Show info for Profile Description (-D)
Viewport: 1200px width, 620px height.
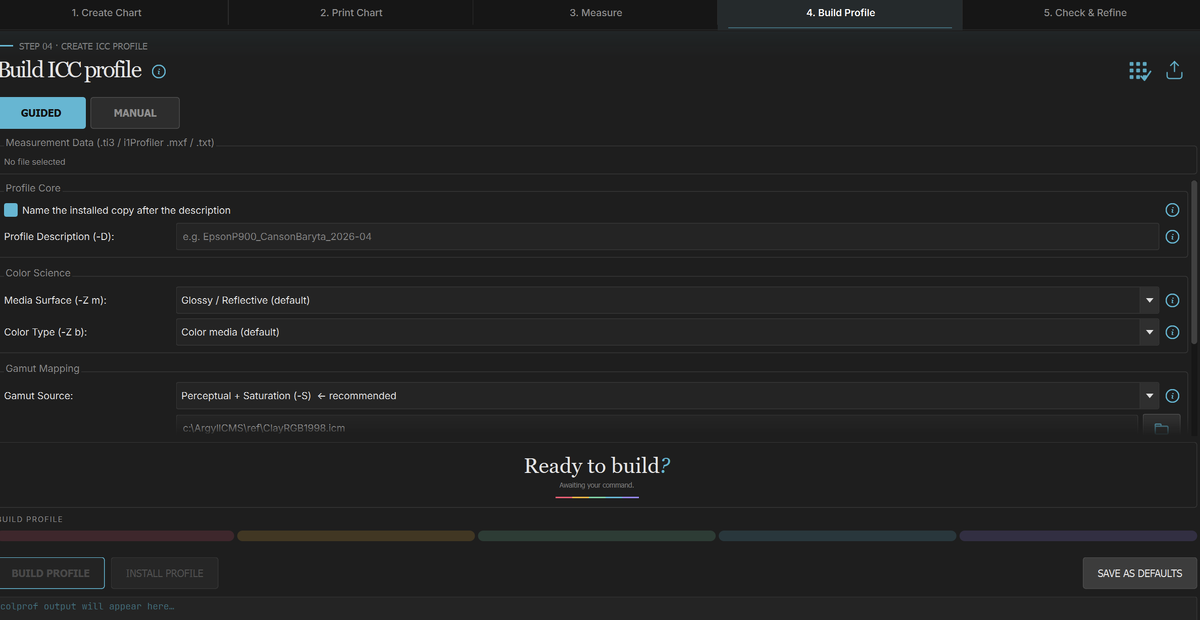1172,237
